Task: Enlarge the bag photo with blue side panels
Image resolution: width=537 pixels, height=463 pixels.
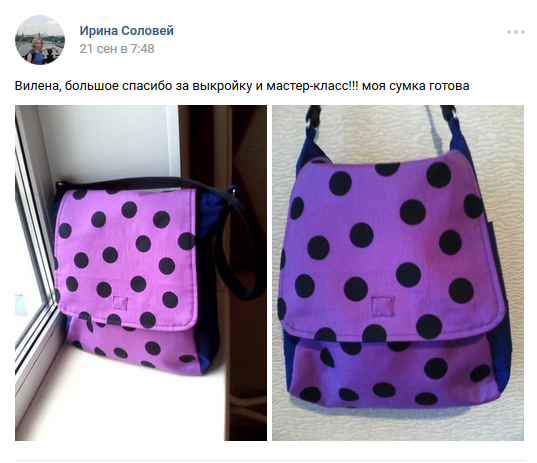Action: pyautogui.click(x=398, y=273)
